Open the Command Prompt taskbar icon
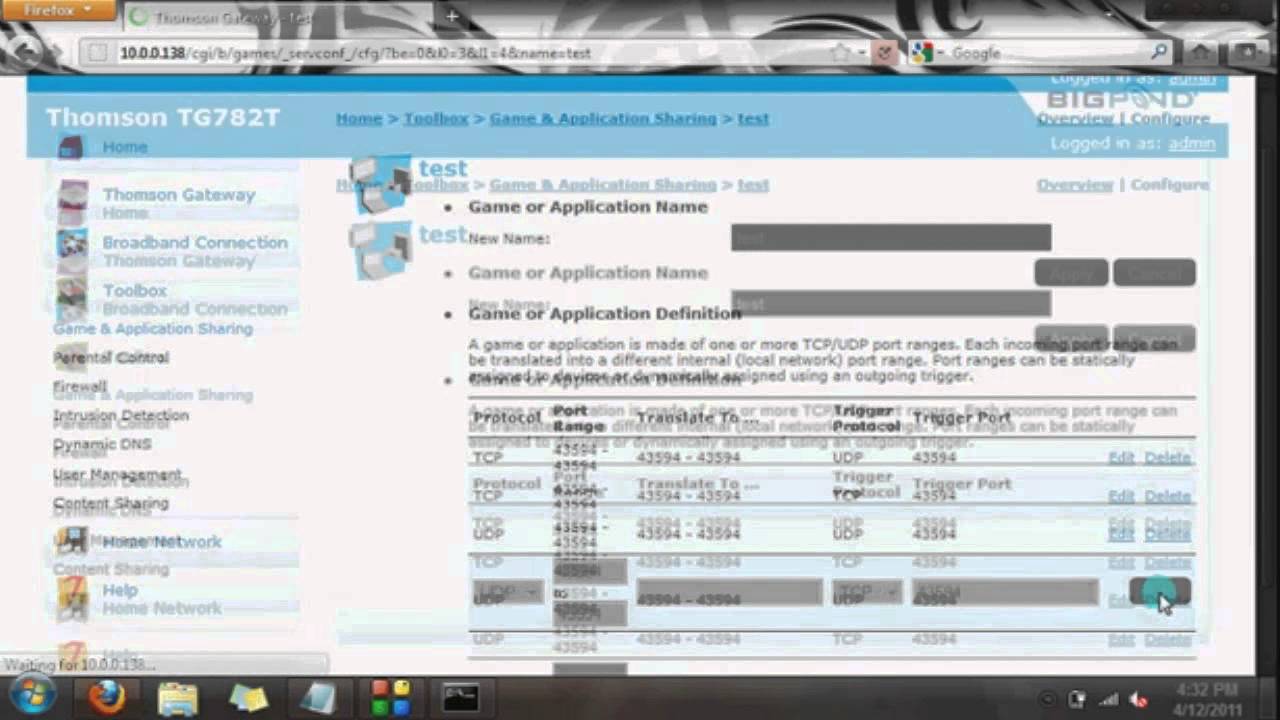Viewport: 1280px width, 720px height. pos(462,697)
